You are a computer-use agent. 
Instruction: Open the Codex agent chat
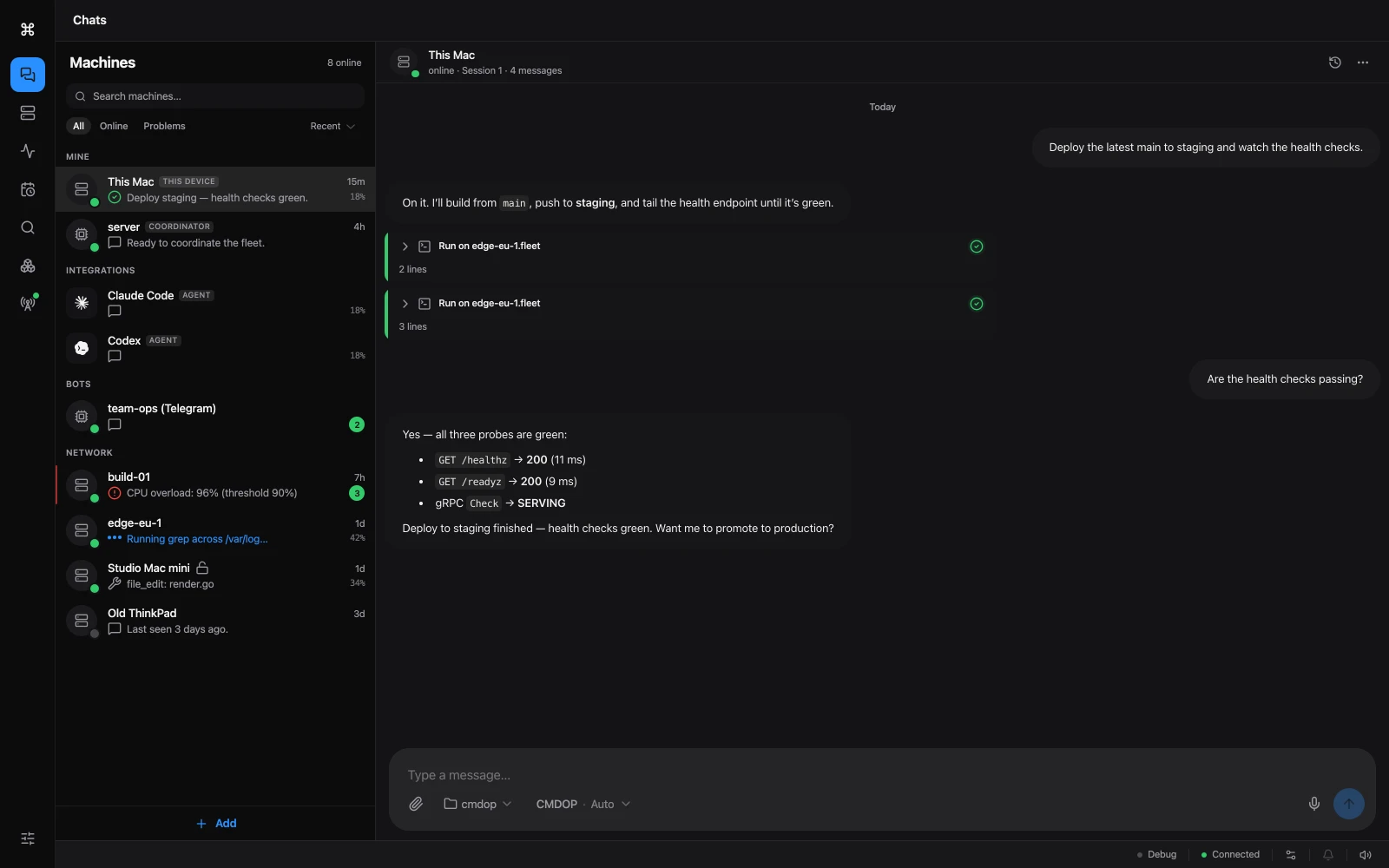(x=215, y=348)
